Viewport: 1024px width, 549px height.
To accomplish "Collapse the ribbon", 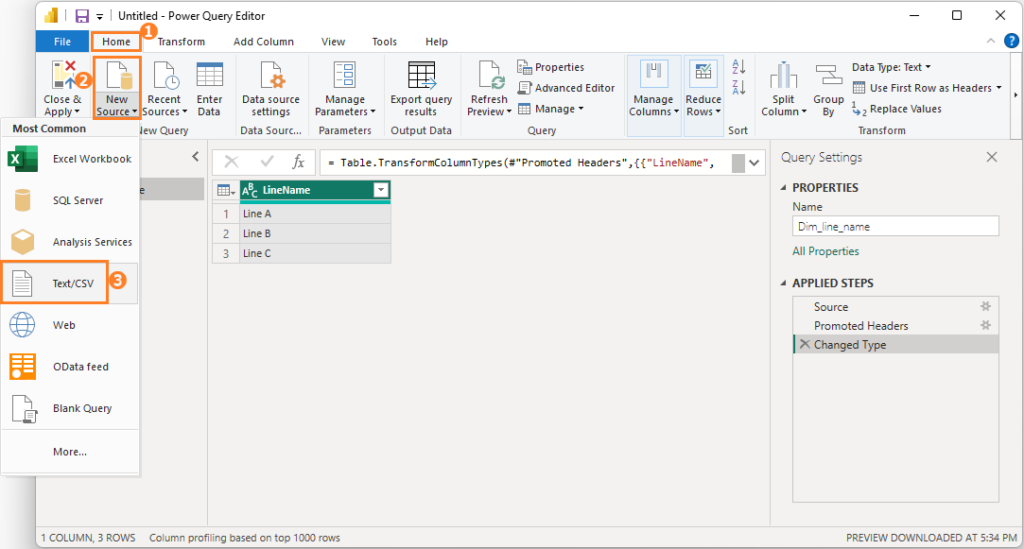I will coord(991,41).
